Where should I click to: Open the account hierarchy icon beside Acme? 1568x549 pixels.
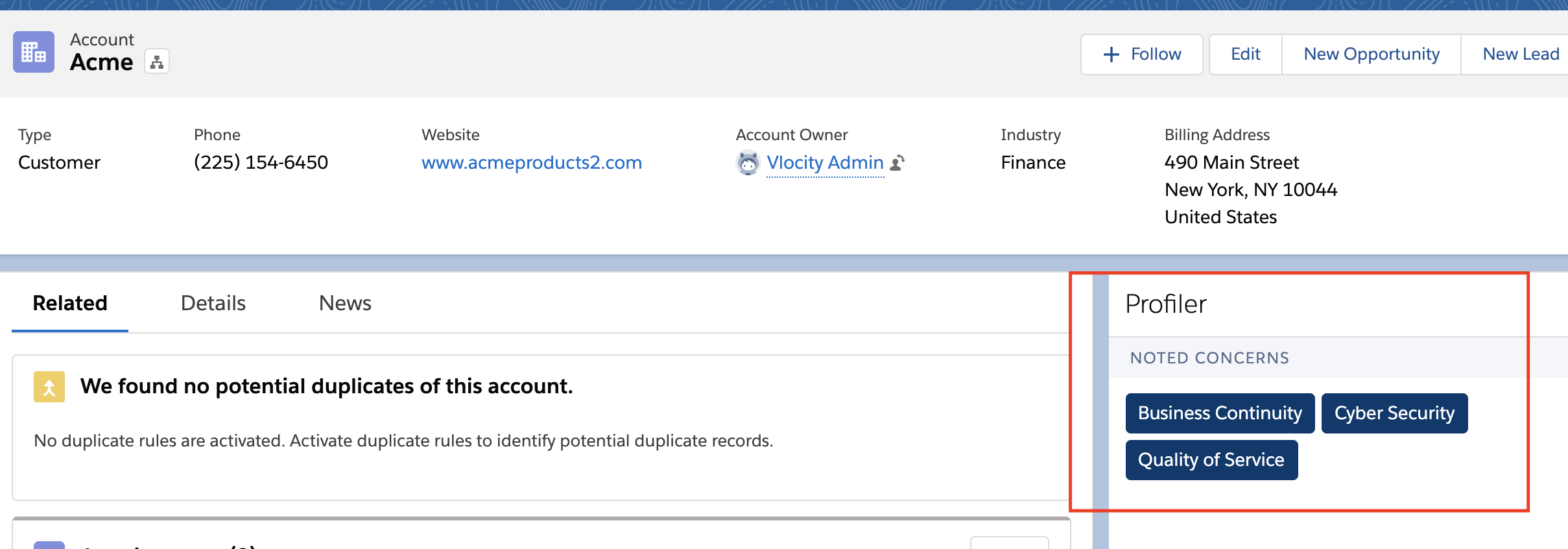pyautogui.click(x=157, y=62)
